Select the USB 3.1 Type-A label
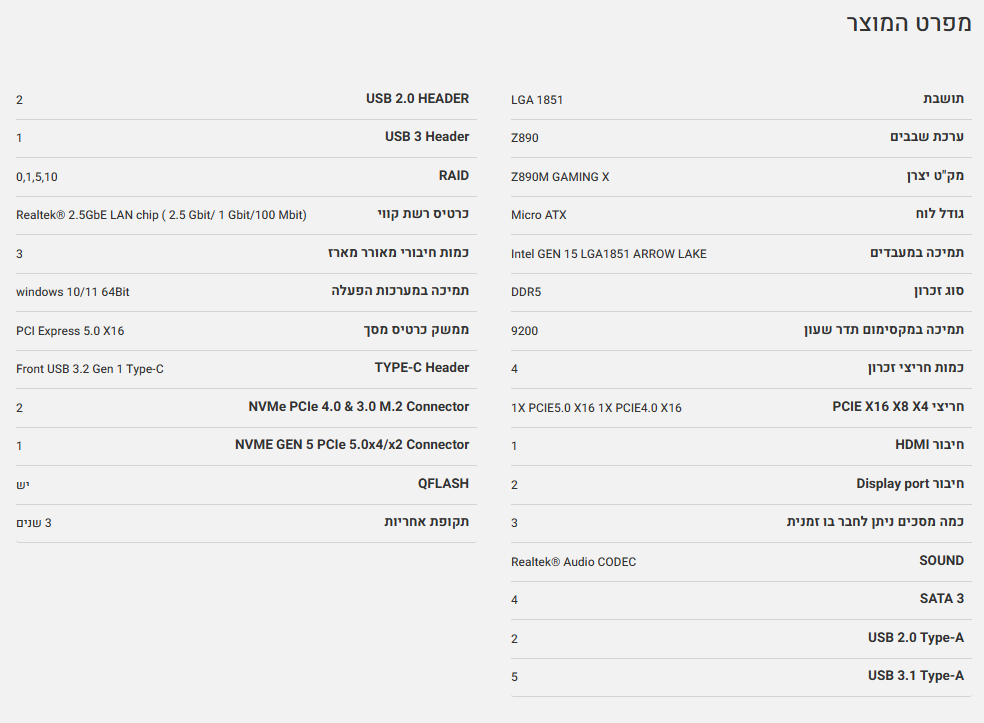 915,676
